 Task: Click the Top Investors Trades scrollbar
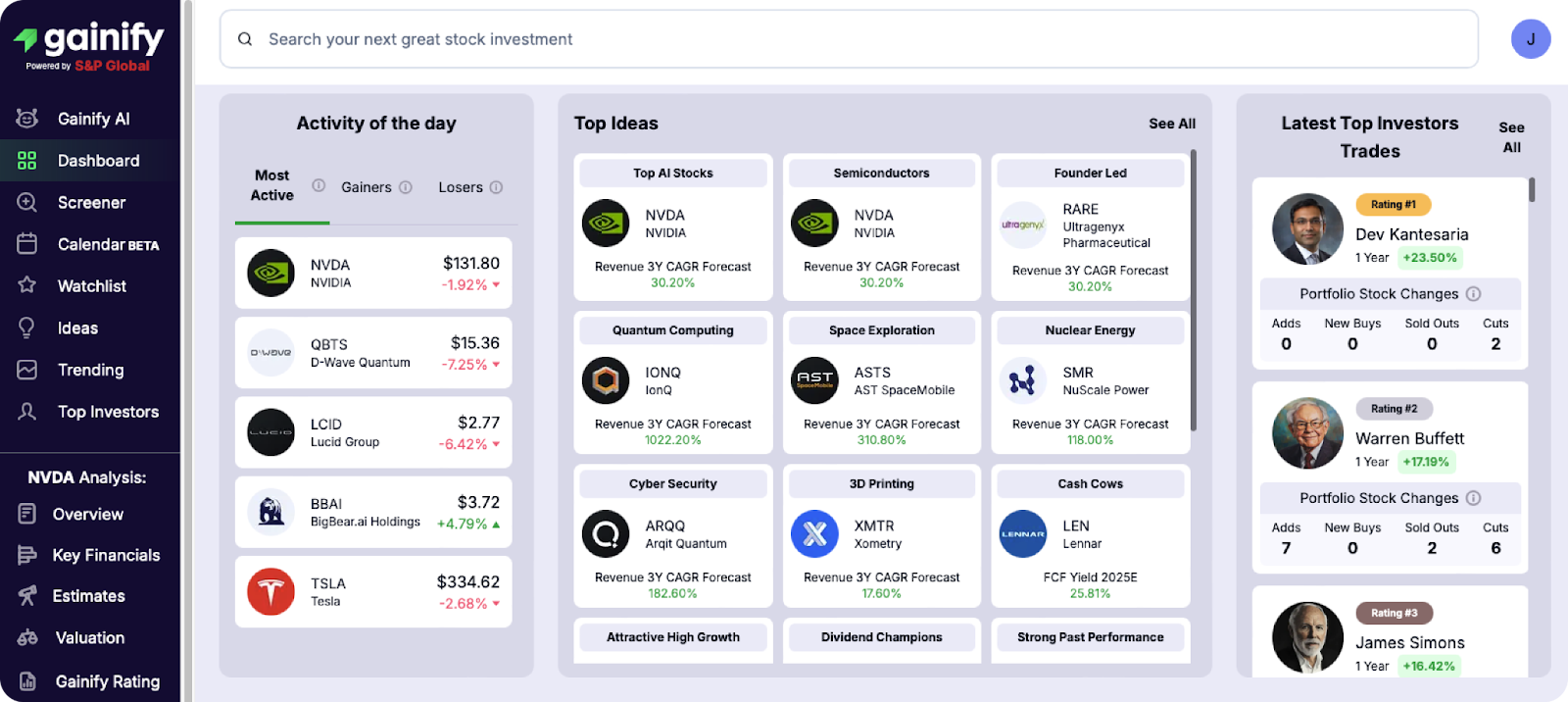[x=1531, y=189]
